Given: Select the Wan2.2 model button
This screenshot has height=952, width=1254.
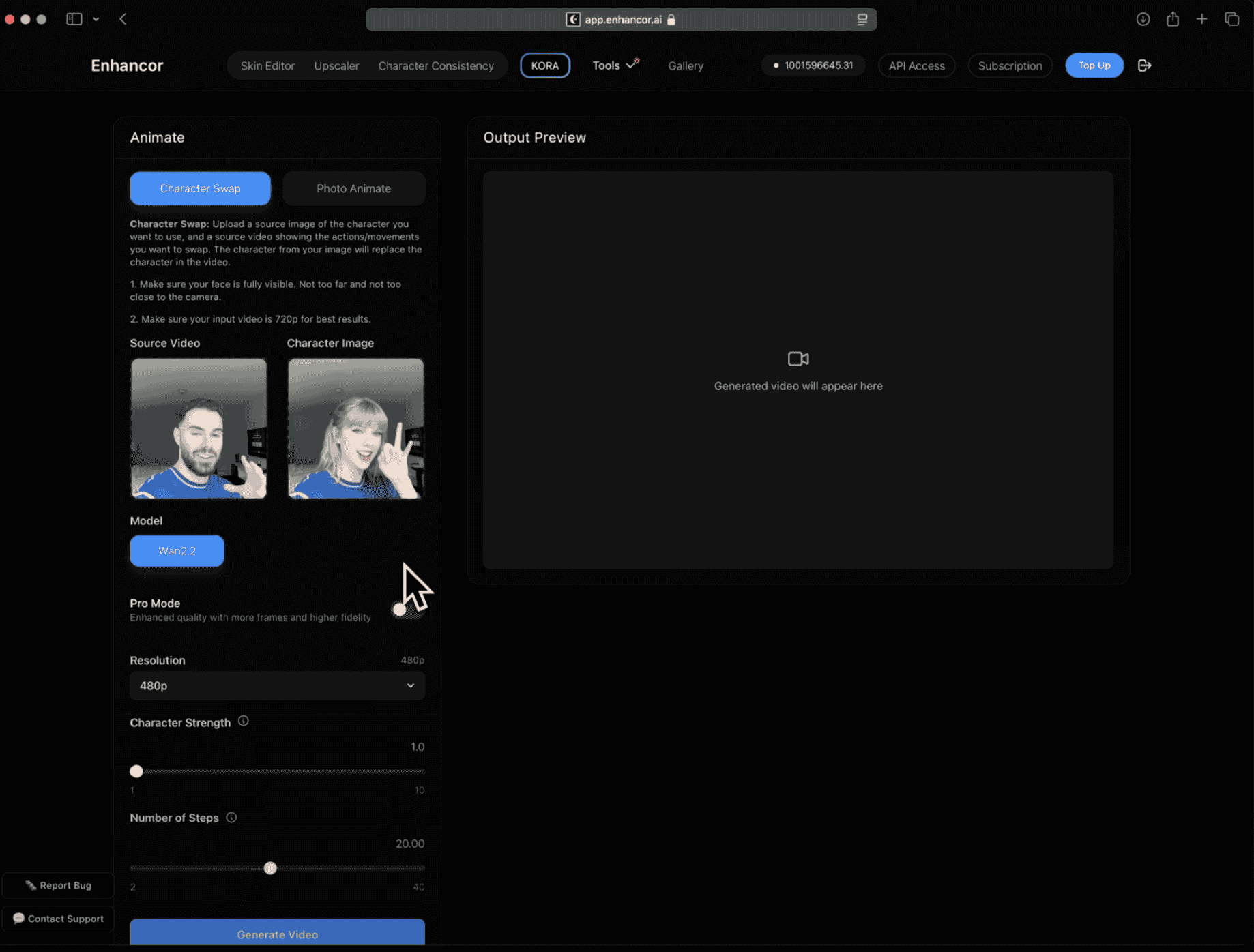Looking at the screenshot, I should tap(177, 551).
